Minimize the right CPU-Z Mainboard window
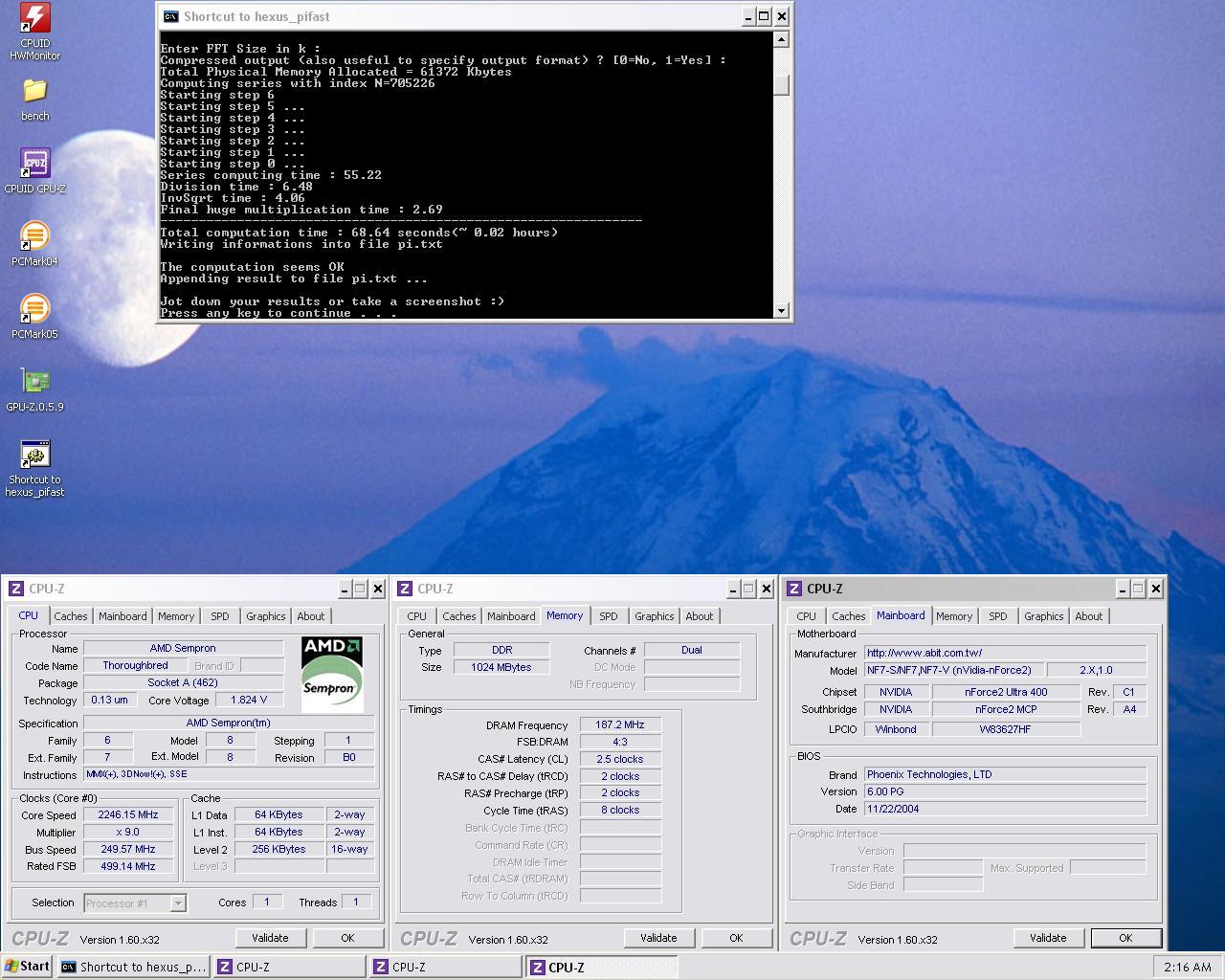 click(x=1121, y=589)
